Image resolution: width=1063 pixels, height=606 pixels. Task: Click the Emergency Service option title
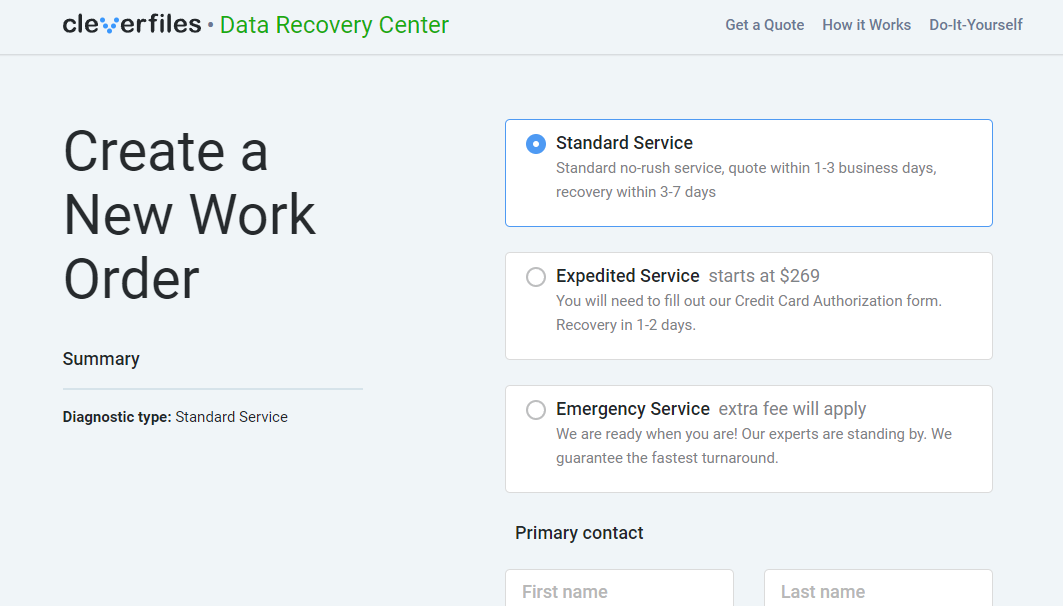coord(632,409)
